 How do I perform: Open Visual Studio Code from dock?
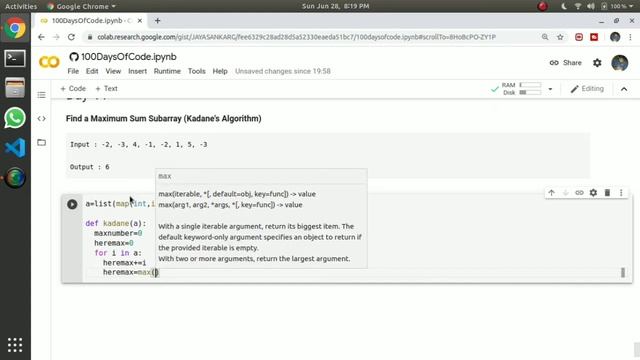pos(15,148)
